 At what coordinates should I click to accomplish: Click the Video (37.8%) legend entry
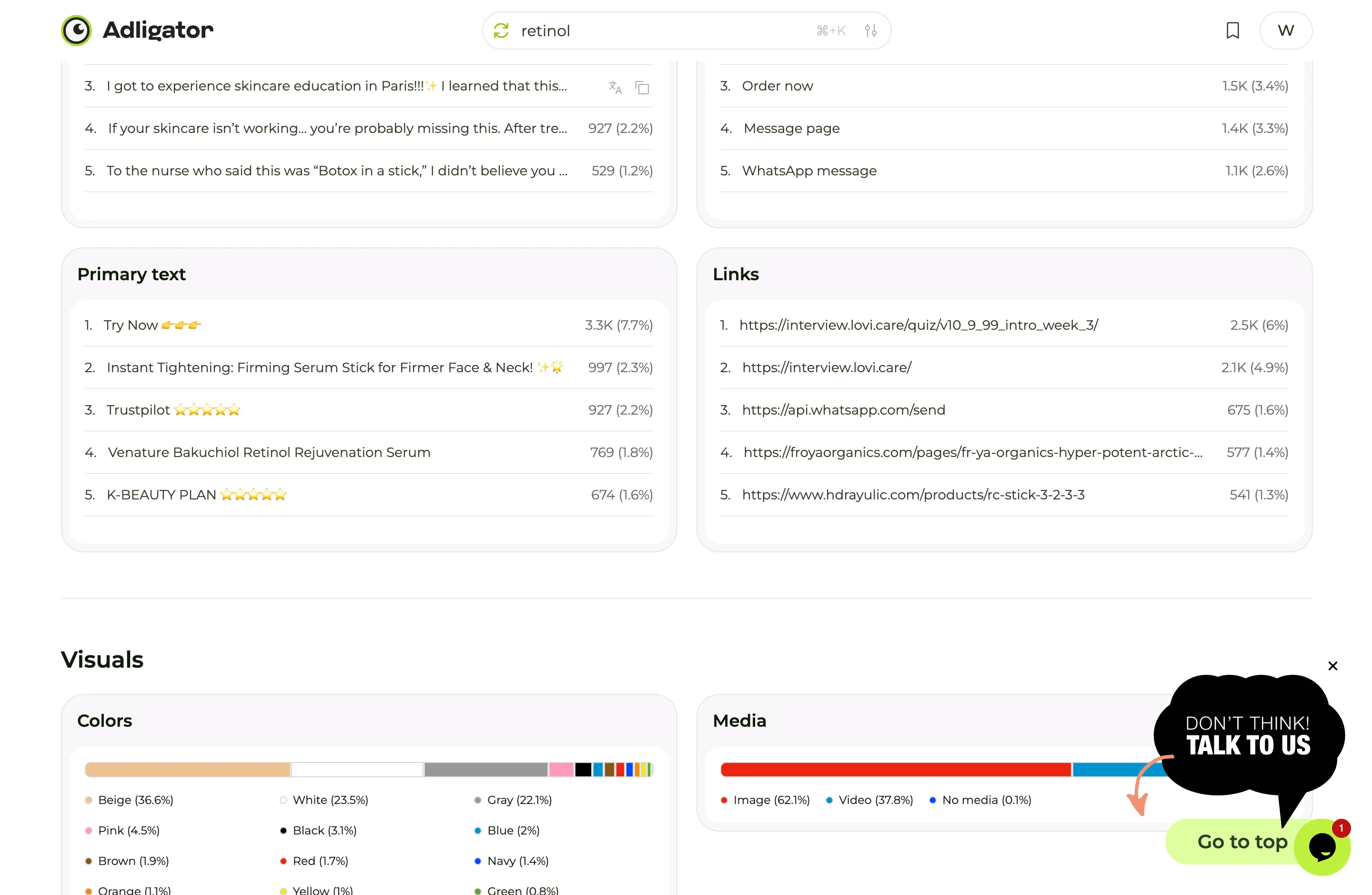[x=869, y=800]
